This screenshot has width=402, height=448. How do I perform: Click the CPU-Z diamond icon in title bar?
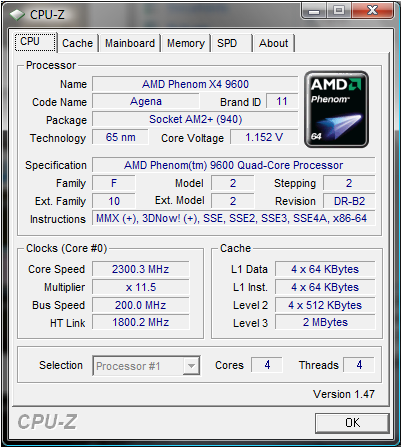click(x=17, y=15)
